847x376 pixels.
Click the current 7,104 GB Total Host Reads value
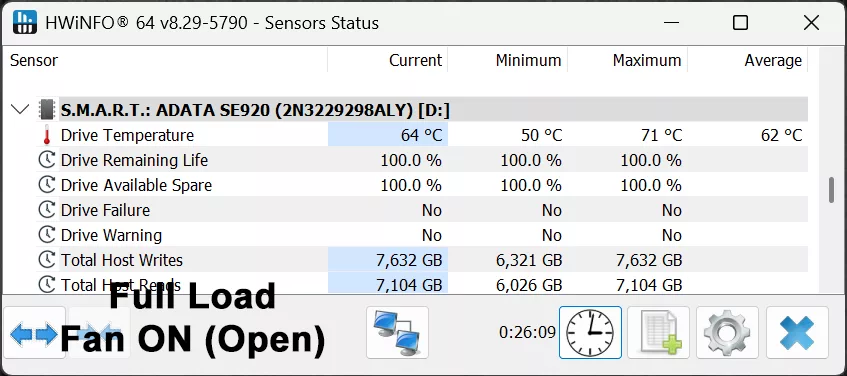[409, 285]
